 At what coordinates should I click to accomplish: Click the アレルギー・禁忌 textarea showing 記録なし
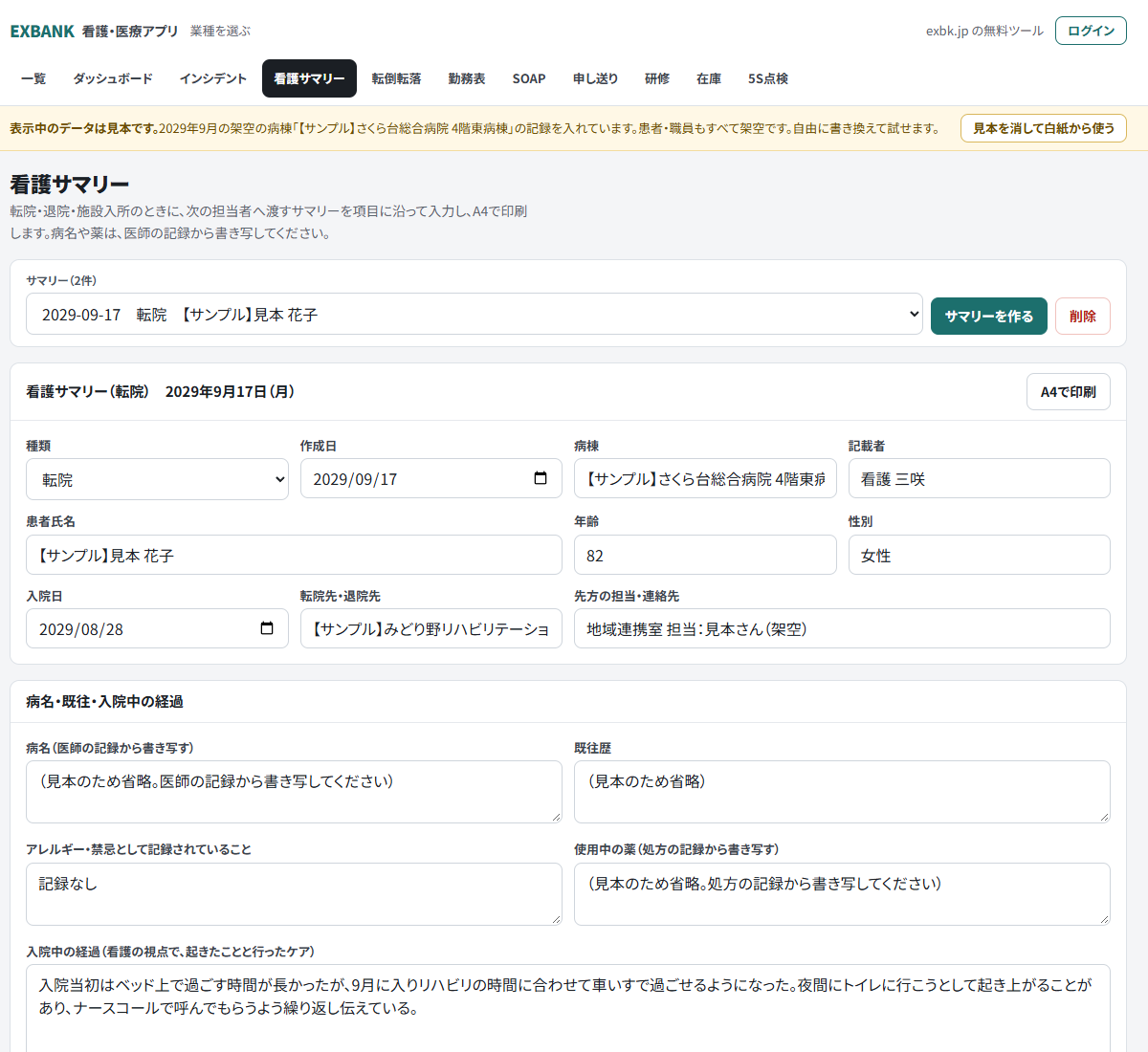pos(294,894)
